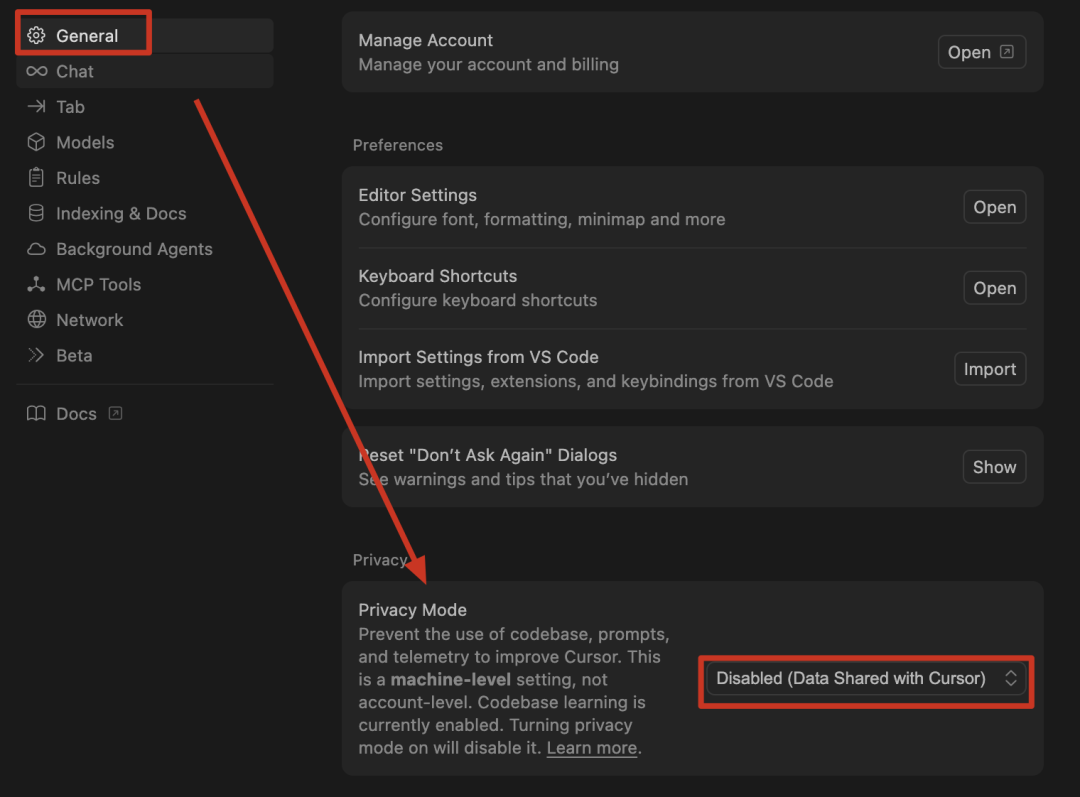This screenshot has height=797, width=1080.
Task: Click 'Configure font, formatting, minimap and more' text
Action: pyautogui.click(x=541, y=219)
